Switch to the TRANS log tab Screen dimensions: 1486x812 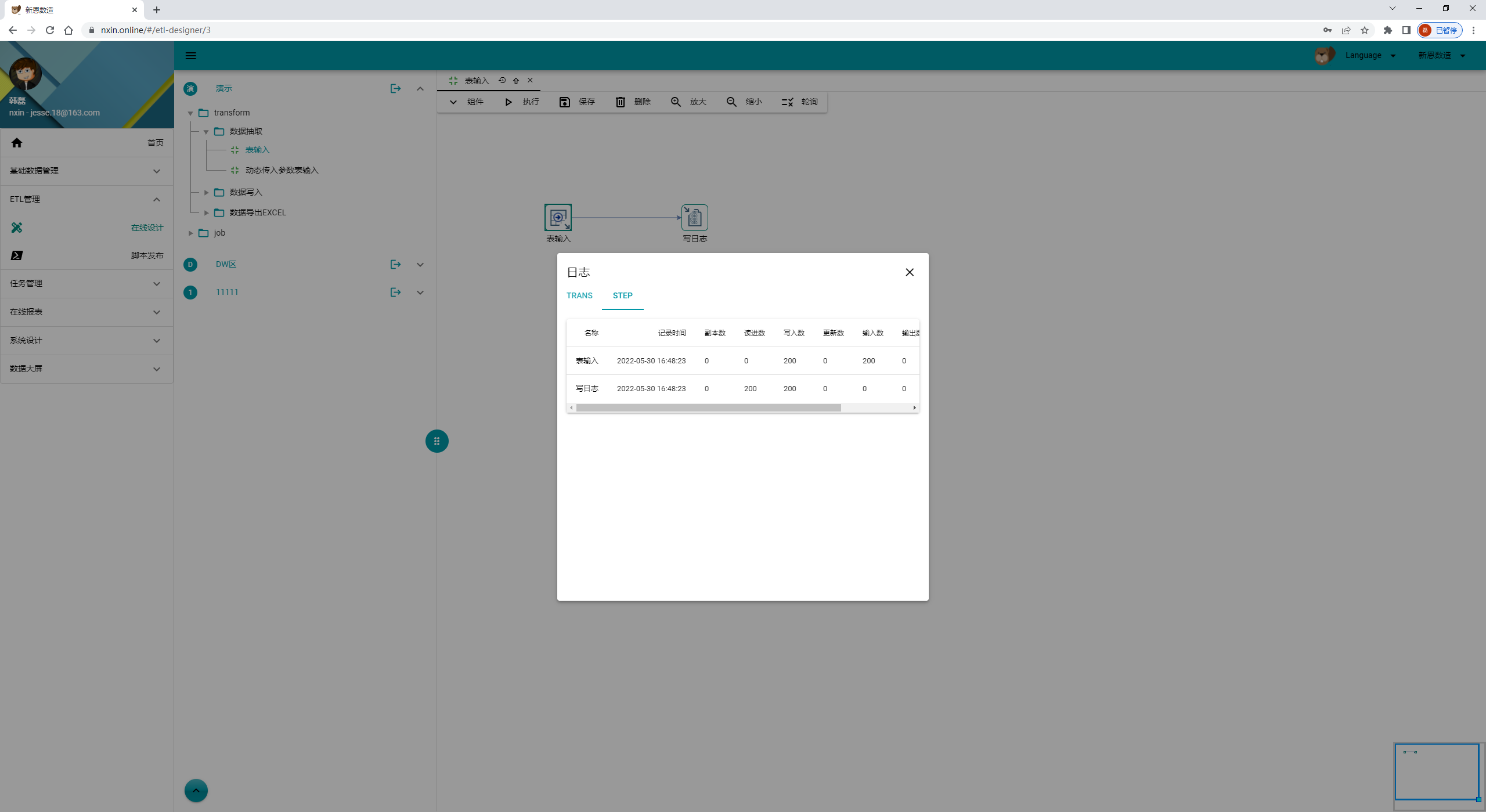tap(579, 295)
